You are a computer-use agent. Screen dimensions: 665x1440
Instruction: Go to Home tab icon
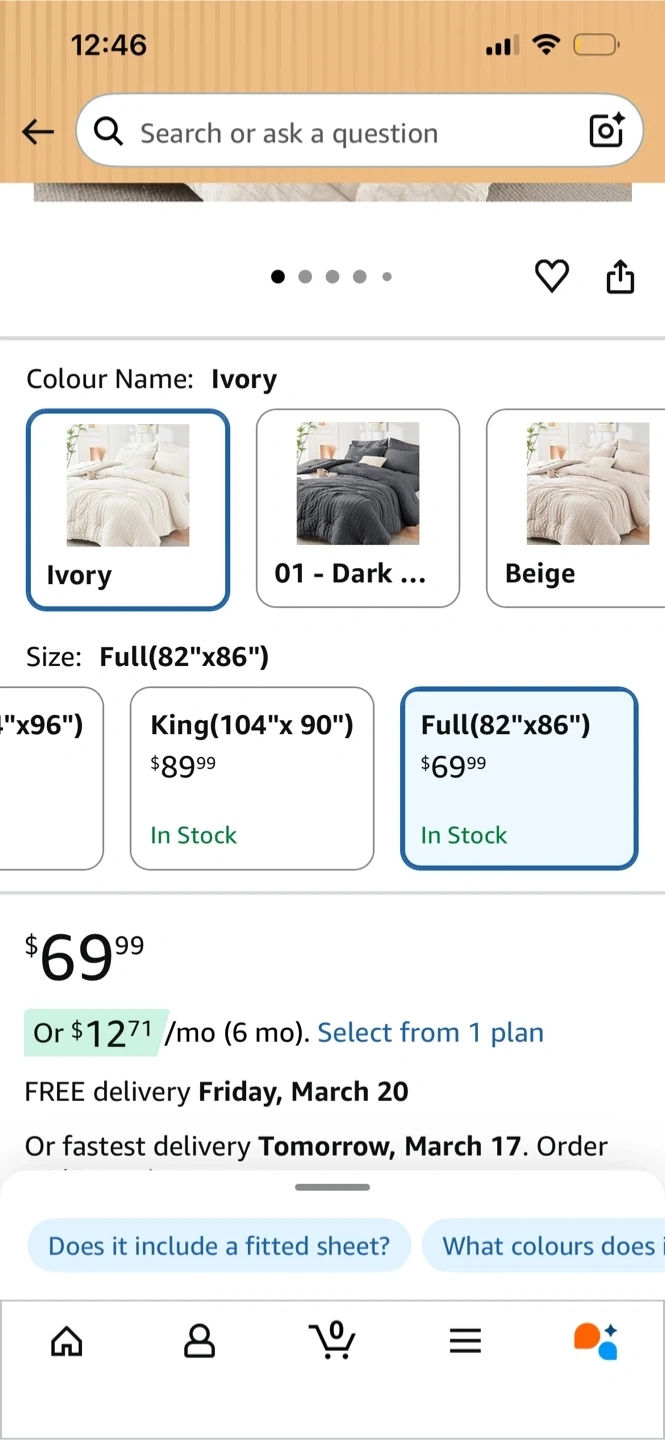[x=67, y=1341]
